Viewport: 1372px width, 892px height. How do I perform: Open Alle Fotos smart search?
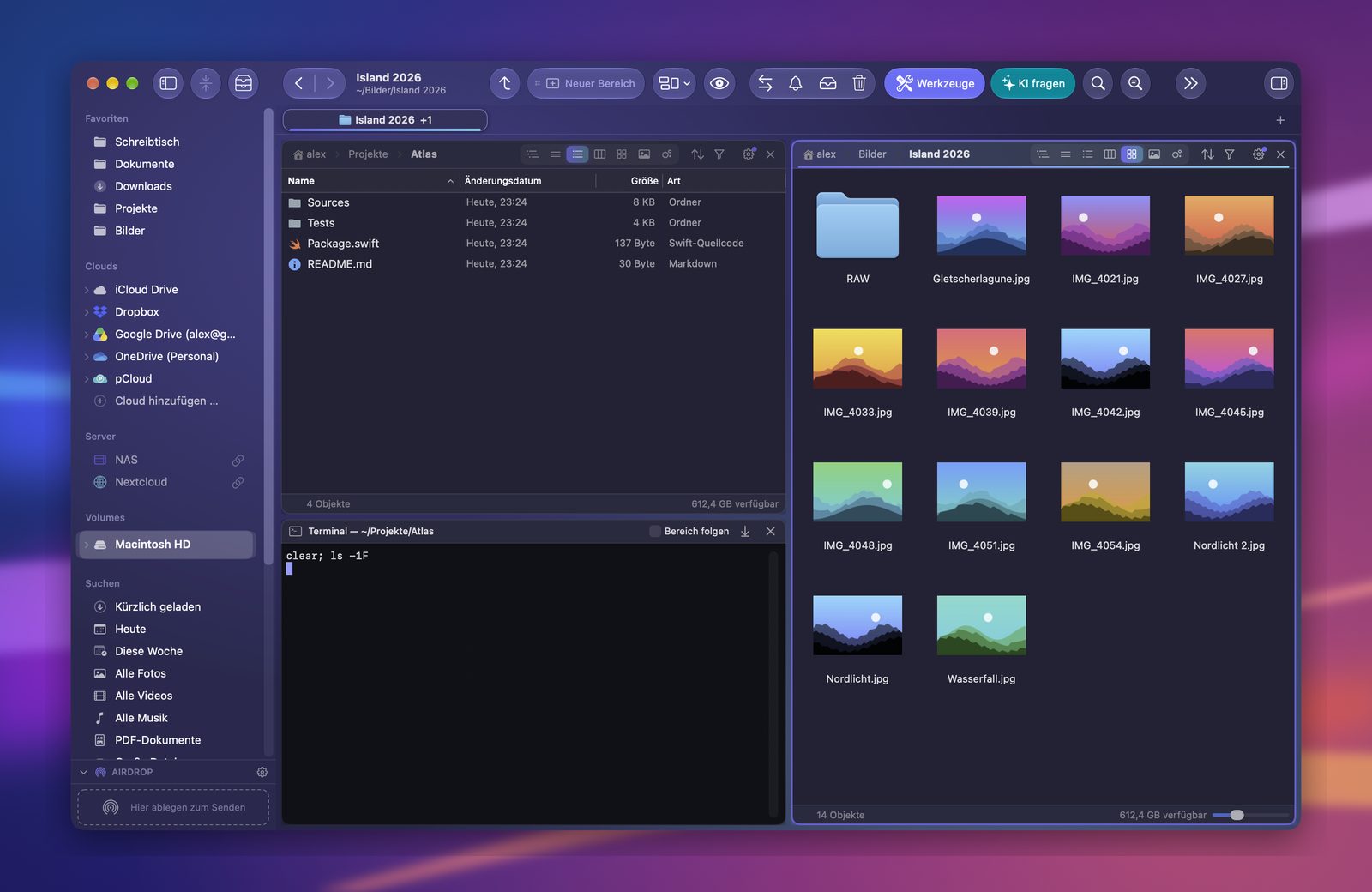pos(129,673)
